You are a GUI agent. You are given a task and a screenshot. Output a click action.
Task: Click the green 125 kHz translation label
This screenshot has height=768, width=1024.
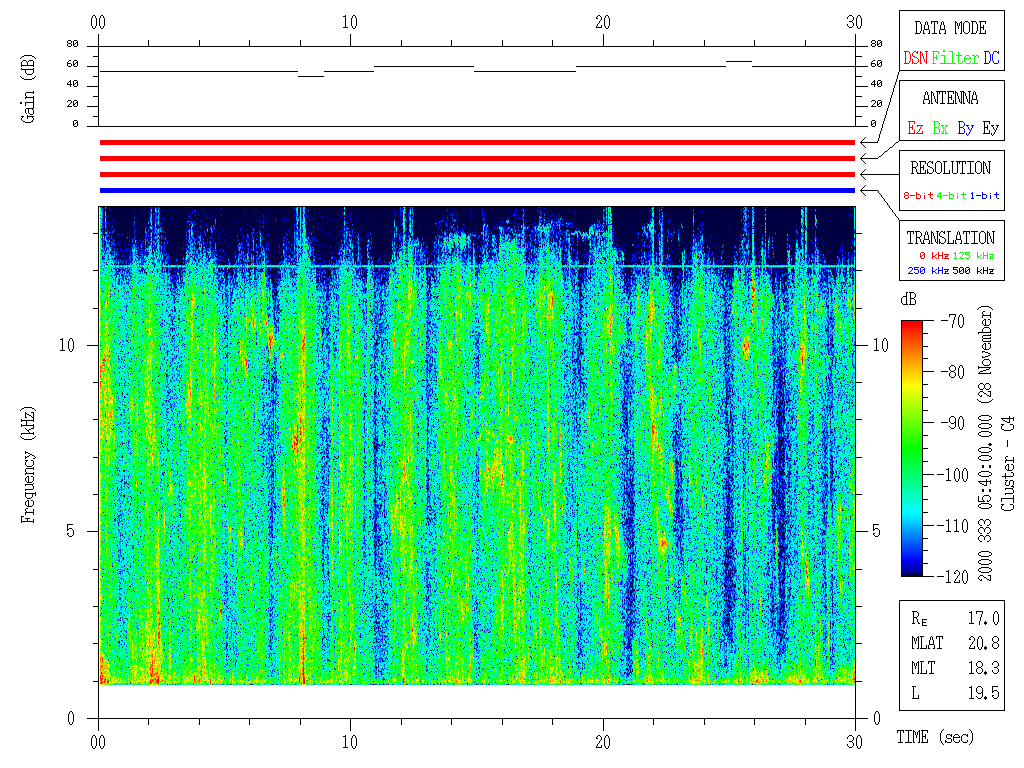pos(974,257)
